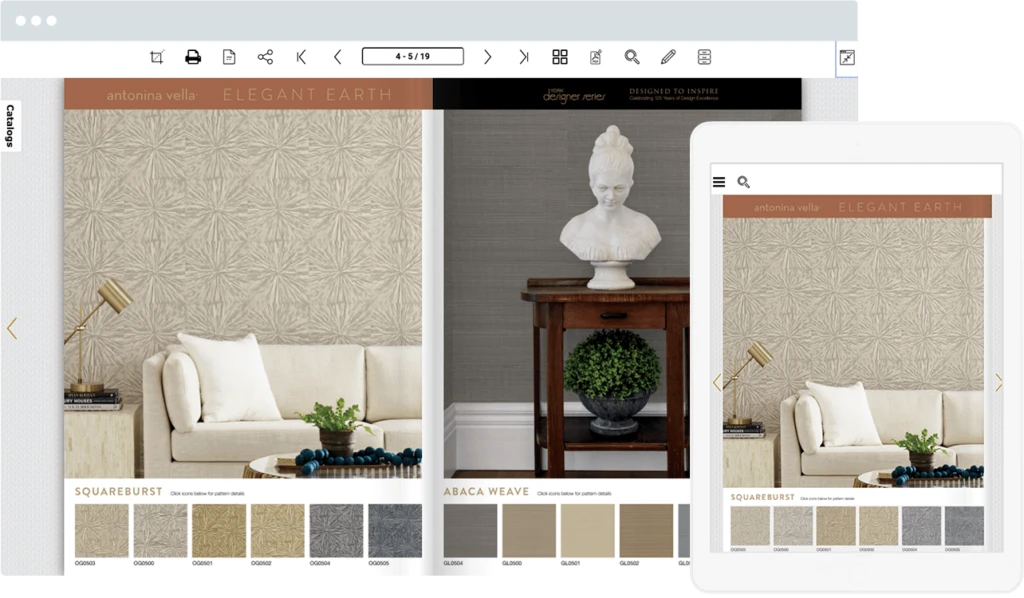Open the document notes icon

coord(228,56)
